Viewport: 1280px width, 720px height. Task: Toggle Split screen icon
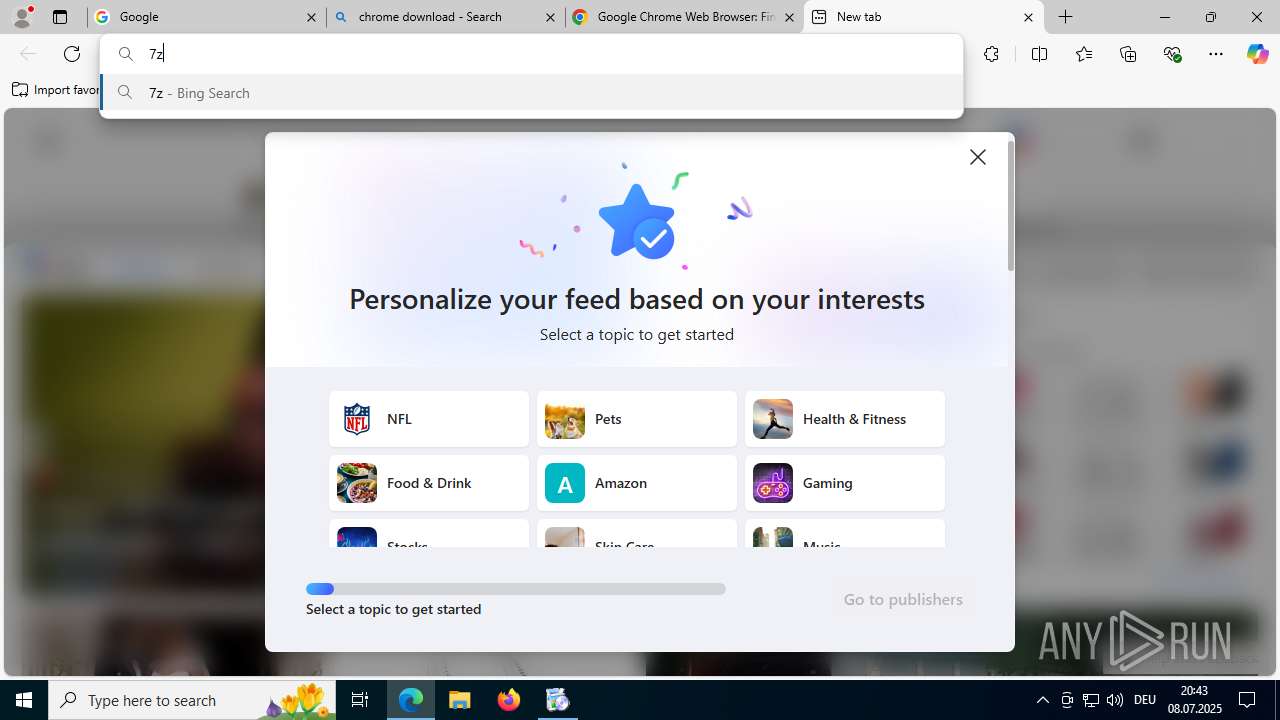coord(1039,54)
